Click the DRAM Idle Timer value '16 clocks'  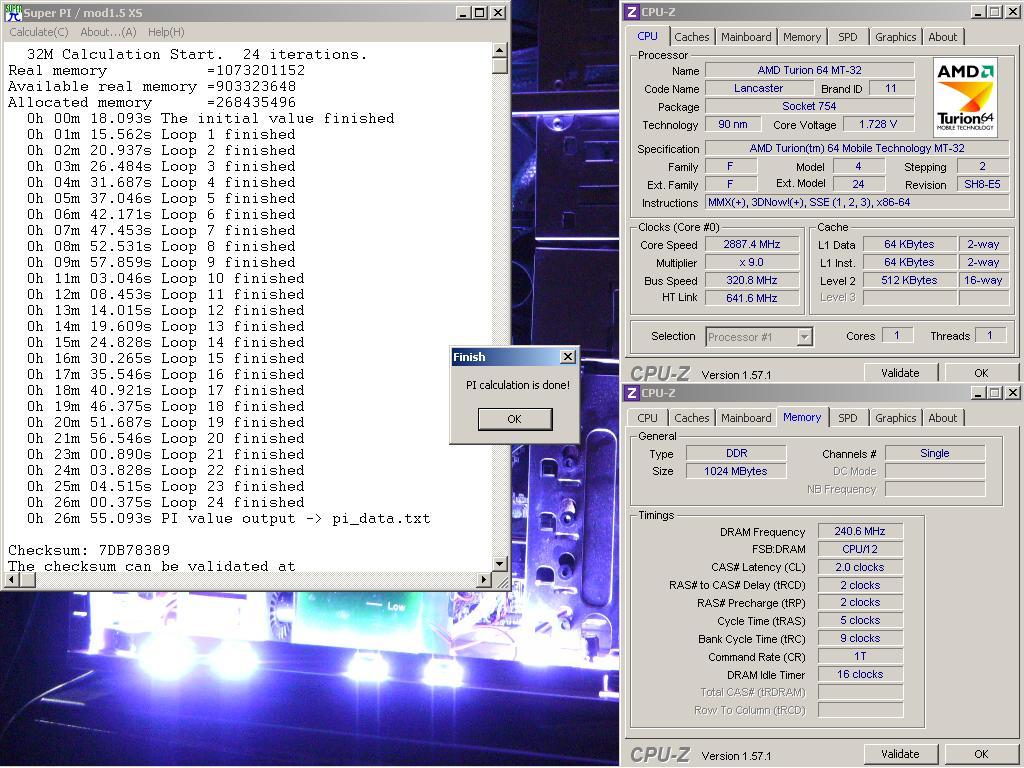click(860, 674)
